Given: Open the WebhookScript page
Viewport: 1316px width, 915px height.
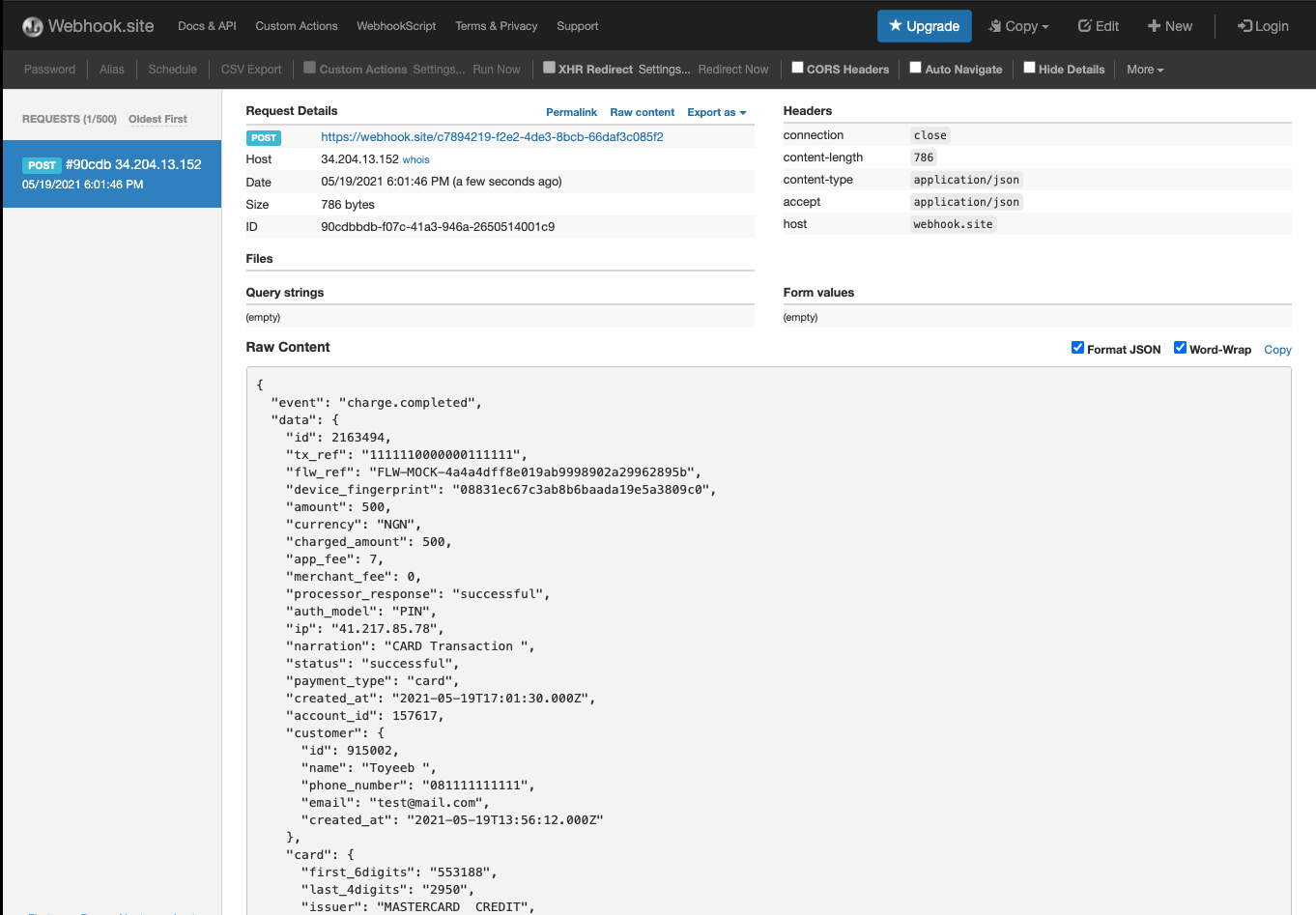Looking at the screenshot, I should click(396, 26).
